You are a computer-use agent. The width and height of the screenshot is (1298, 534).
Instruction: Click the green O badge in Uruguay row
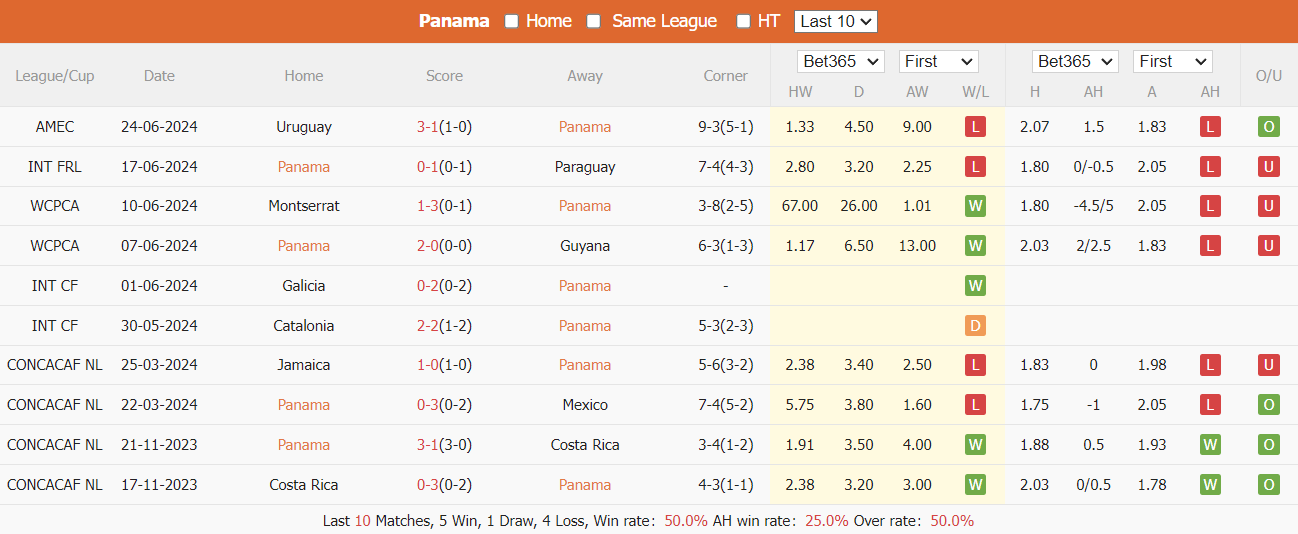tap(1269, 127)
